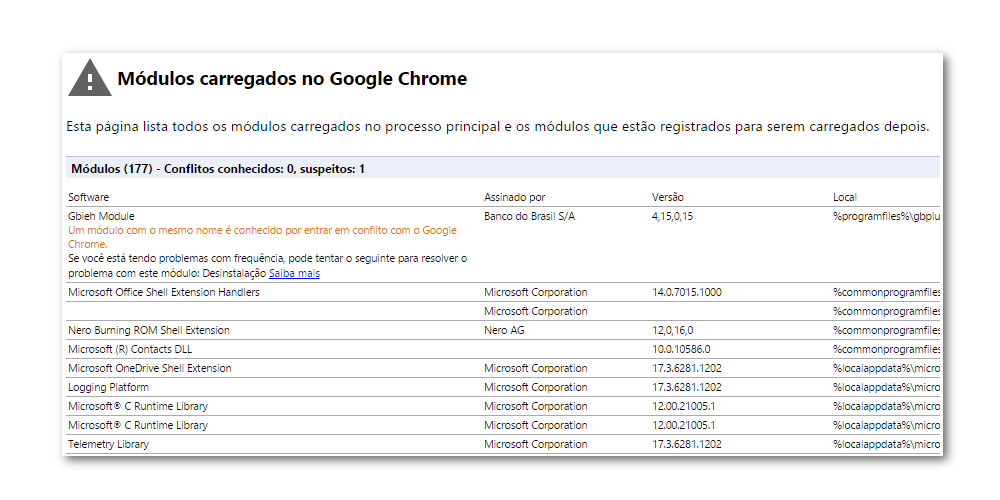Select the Telemetry Library row
This screenshot has width=1000, height=500.
[x=108, y=444]
